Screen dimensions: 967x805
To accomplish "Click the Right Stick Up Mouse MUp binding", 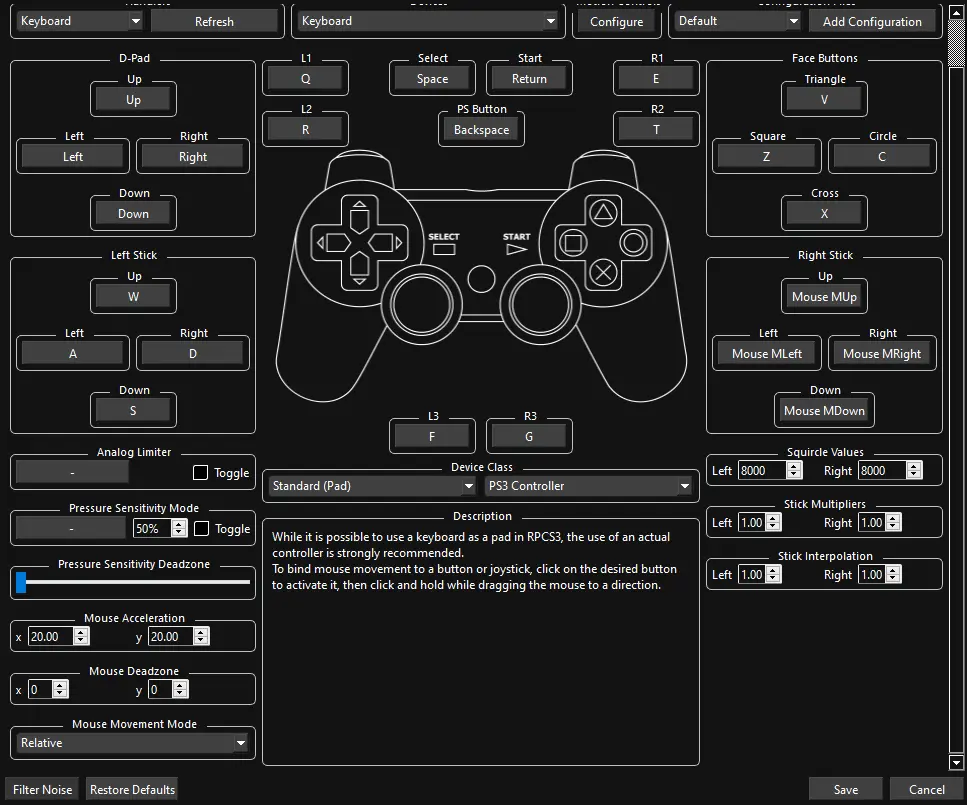I will point(824,297).
